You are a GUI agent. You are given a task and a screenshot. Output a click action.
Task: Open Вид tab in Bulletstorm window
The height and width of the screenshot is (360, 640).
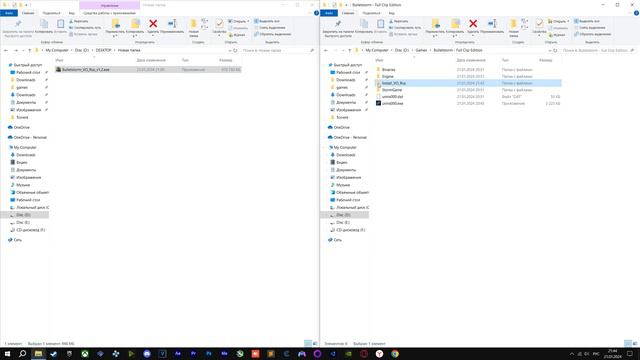(x=391, y=13)
